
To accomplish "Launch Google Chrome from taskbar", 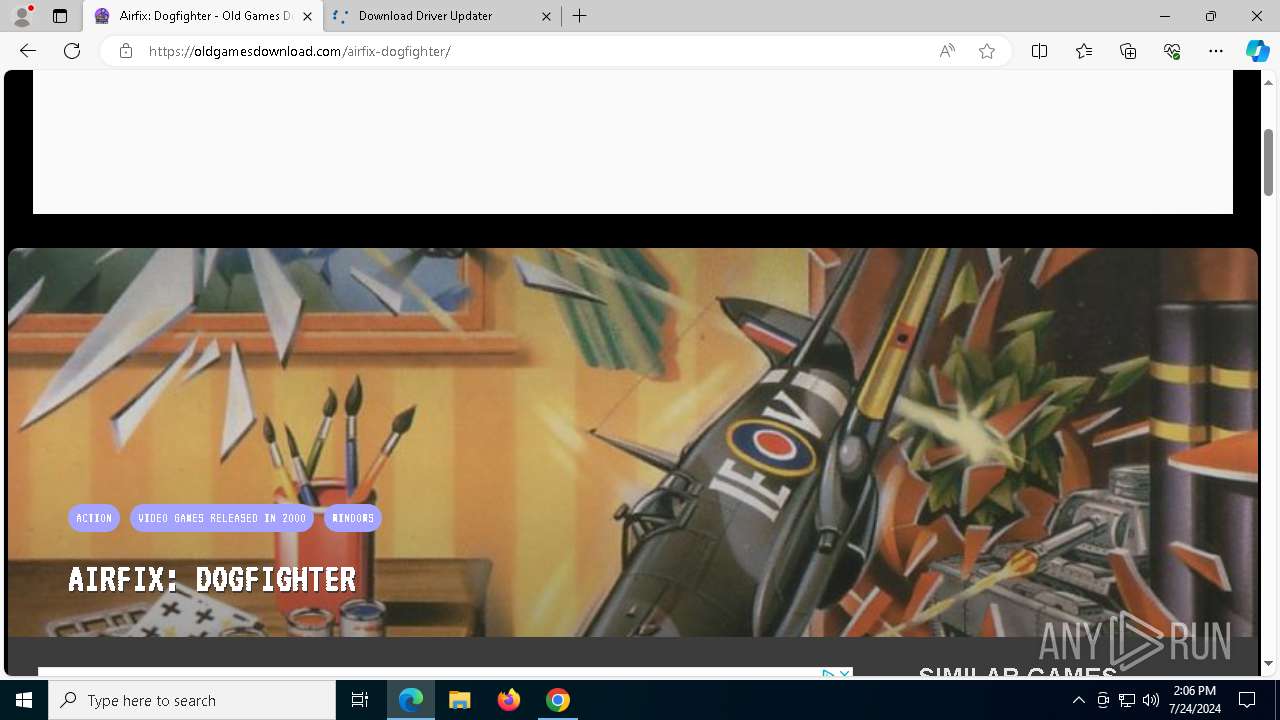I will 558,700.
